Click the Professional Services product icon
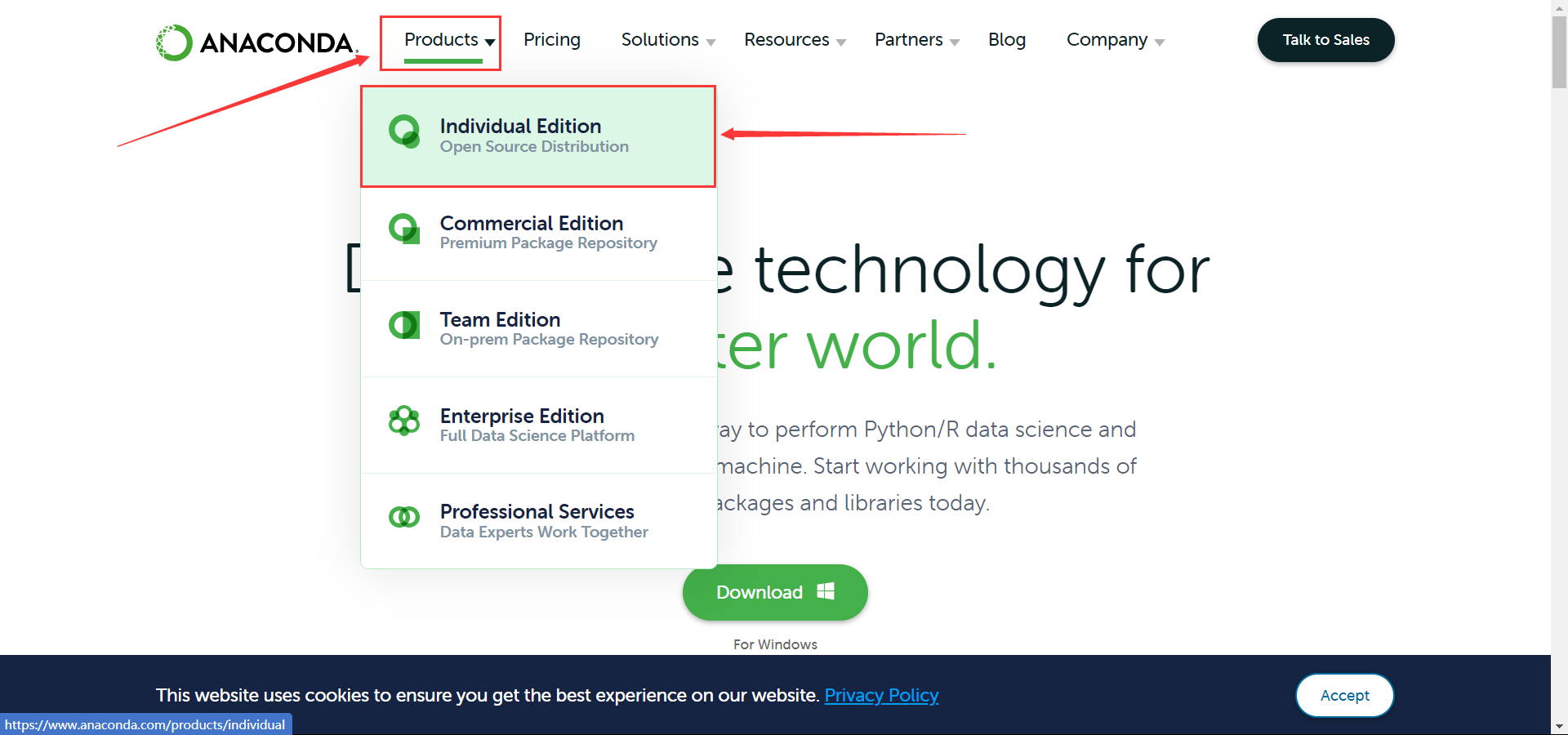Image resolution: width=1568 pixels, height=735 pixels. tap(404, 517)
